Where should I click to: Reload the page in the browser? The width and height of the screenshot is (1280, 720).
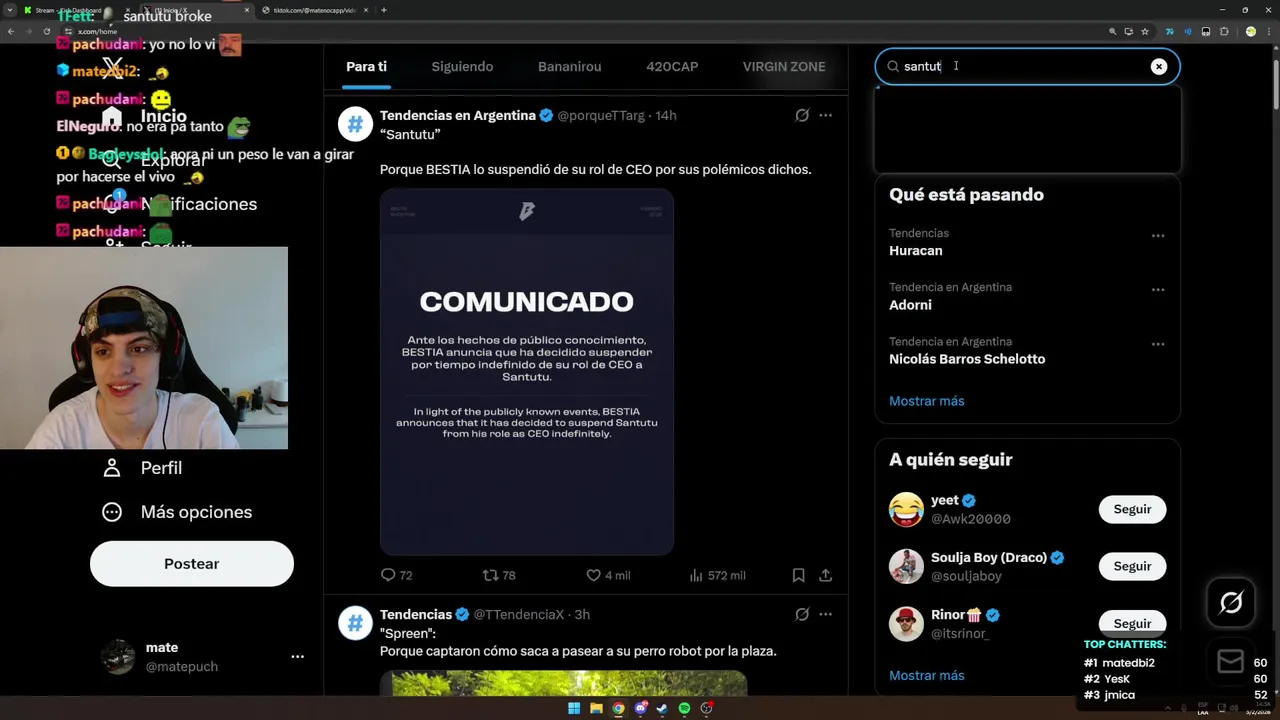click(46, 31)
